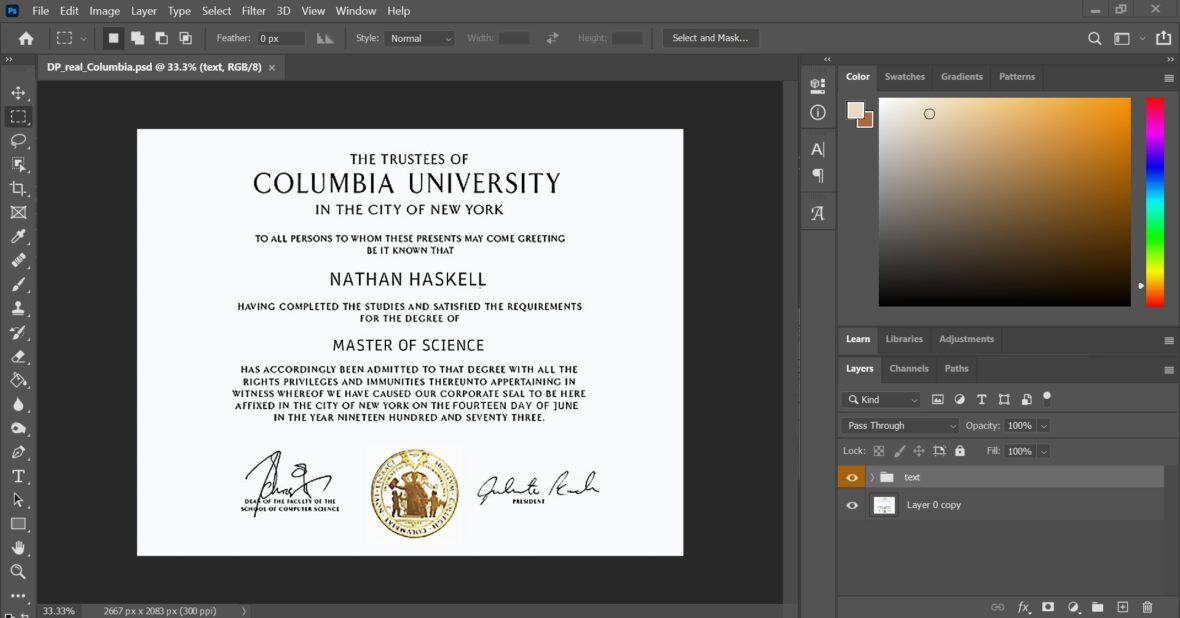Select the Lasso tool

coord(18,141)
